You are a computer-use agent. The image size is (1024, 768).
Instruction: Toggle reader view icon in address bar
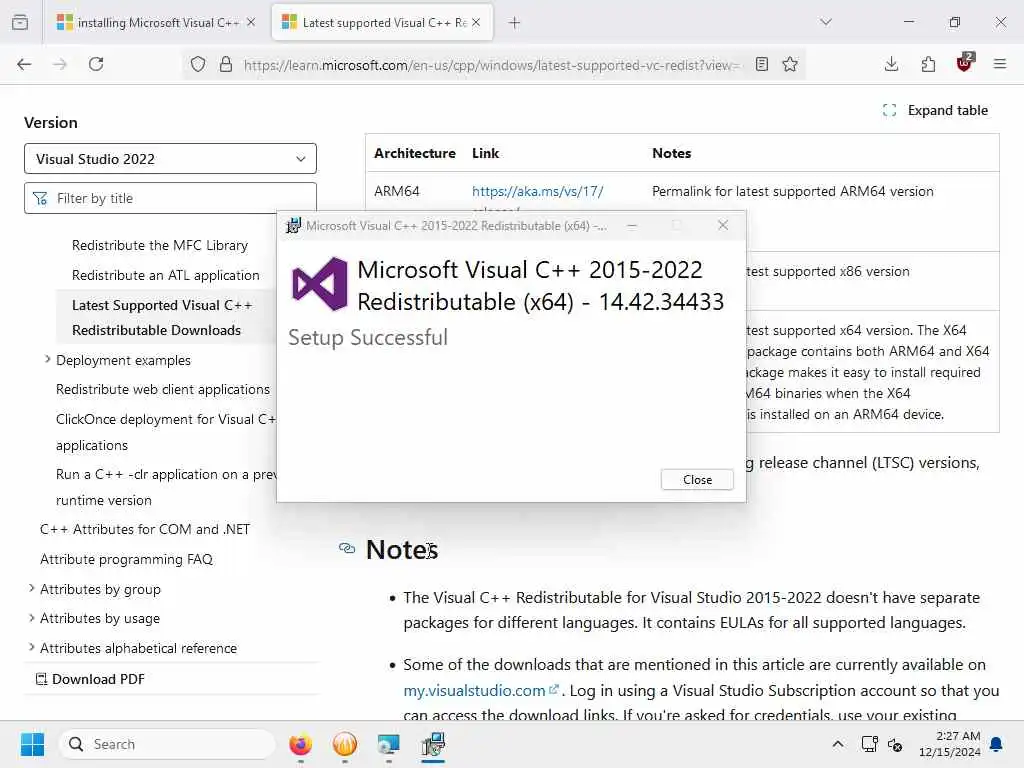[x=761, y=64]
